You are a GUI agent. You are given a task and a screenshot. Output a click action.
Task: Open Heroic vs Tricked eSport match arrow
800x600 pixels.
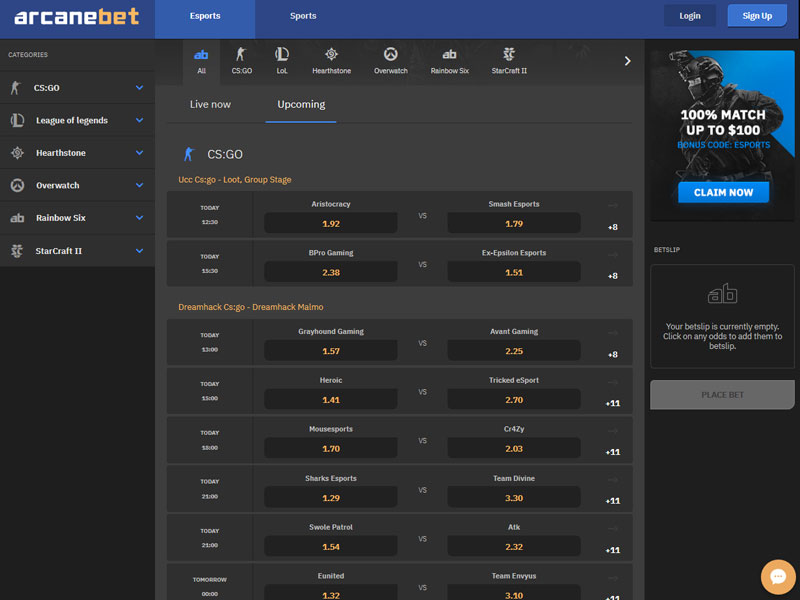coord(613,382)
